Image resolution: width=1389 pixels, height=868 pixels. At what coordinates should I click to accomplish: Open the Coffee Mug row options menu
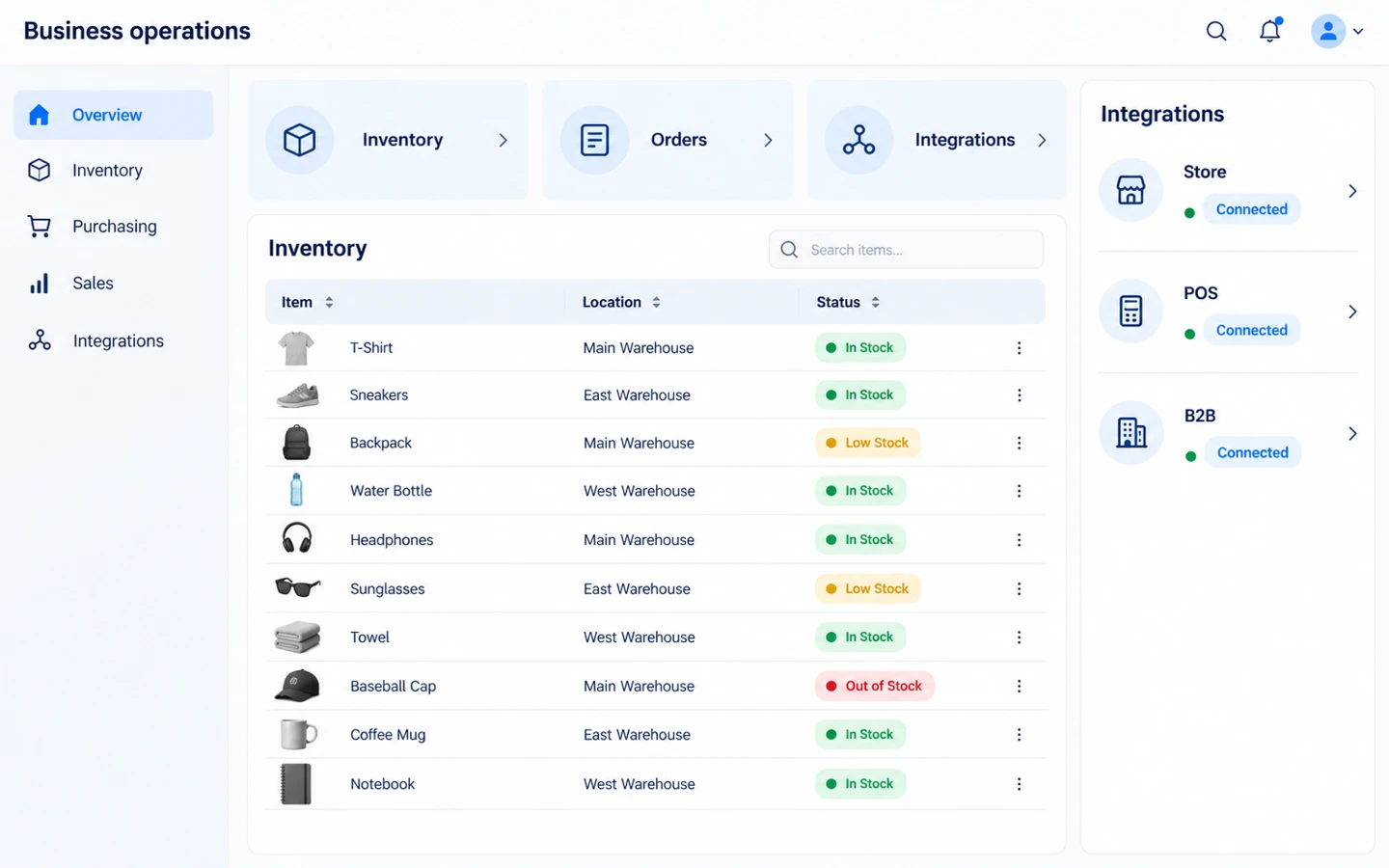tap(1019, 735)
